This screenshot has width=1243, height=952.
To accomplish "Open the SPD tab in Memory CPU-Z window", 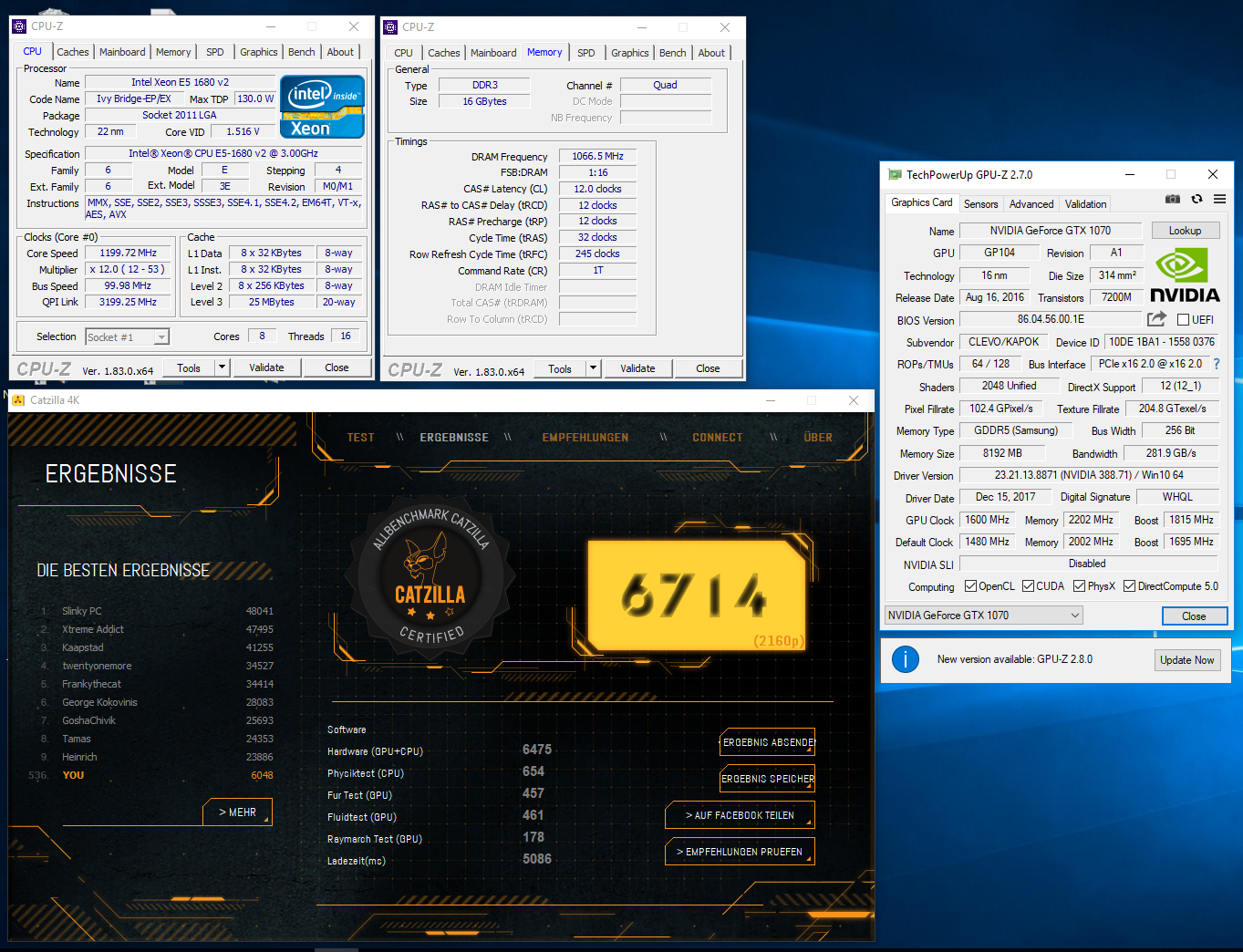I will [x=586, y=53].
